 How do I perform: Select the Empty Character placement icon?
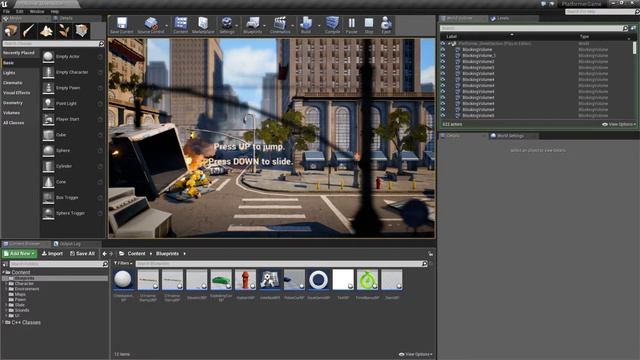click(x=48, y=72)
